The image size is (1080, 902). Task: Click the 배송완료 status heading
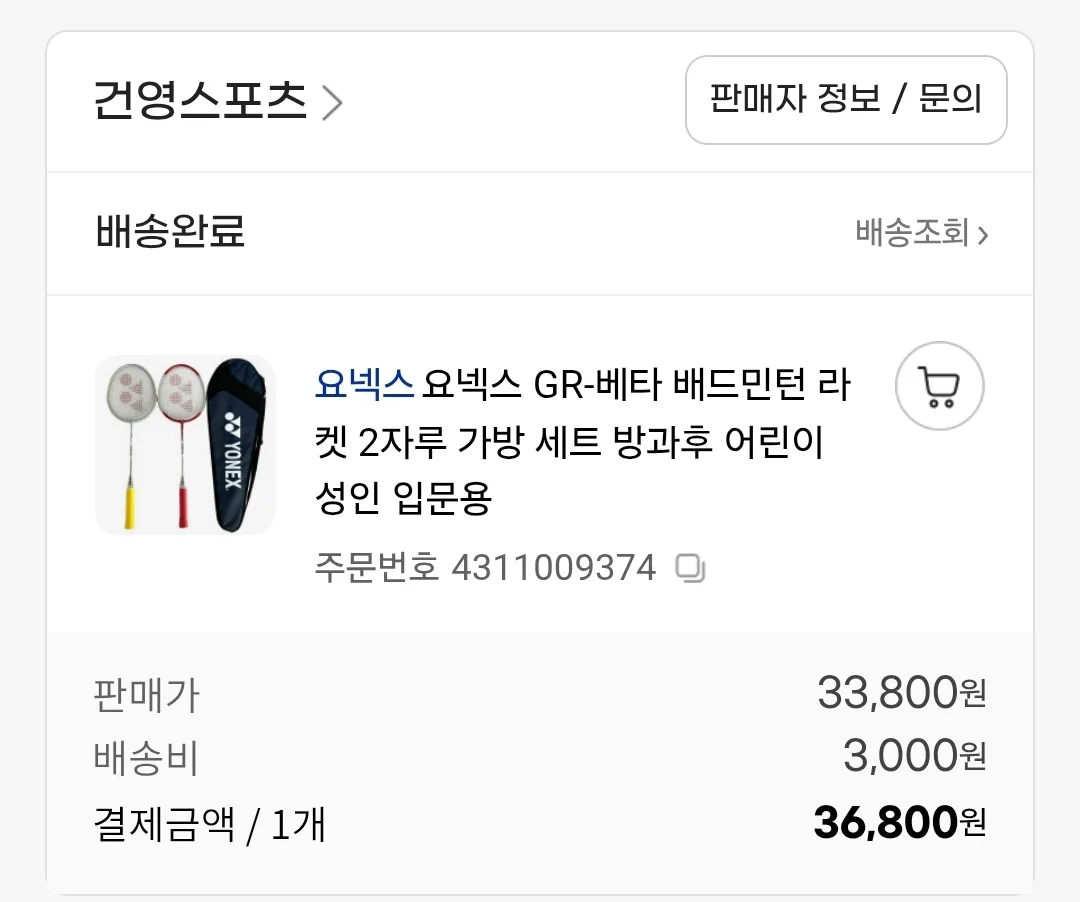tap(170, 233)
